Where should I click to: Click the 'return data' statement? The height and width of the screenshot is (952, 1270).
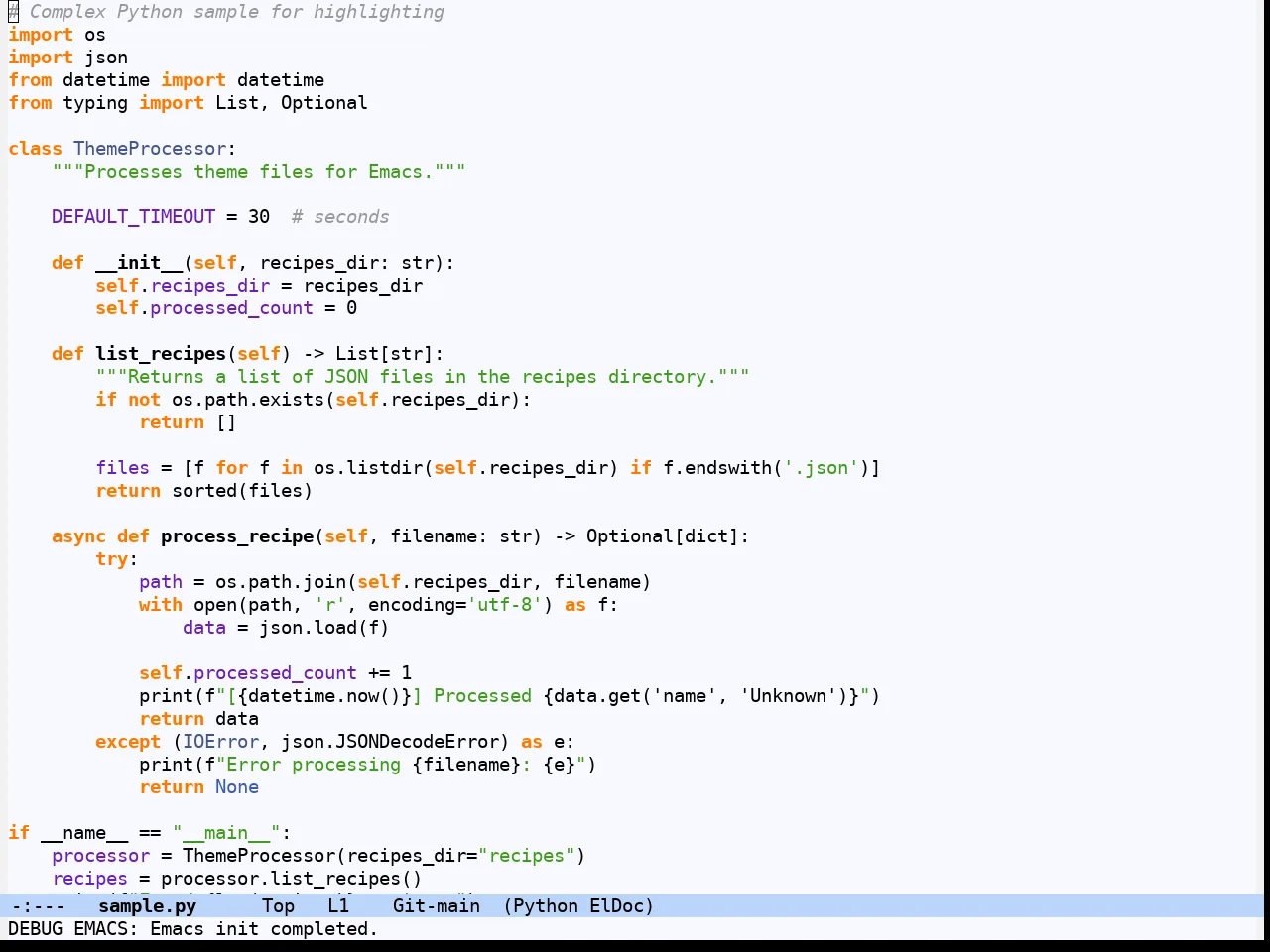coord(198,719)
